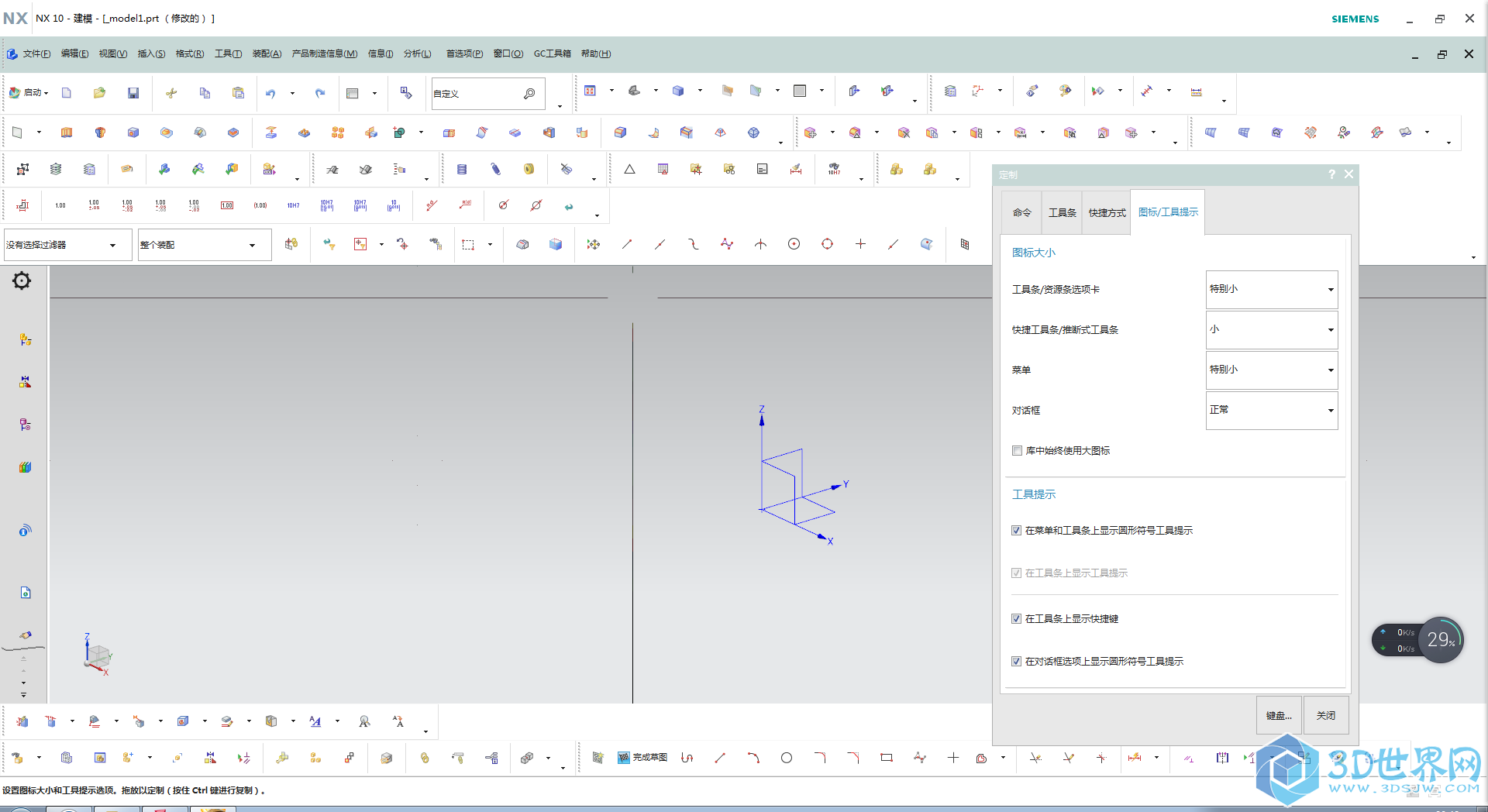This screenshot has height=812, width=1488.
Task: Save the part with the floppy icon
Action: 133,93
